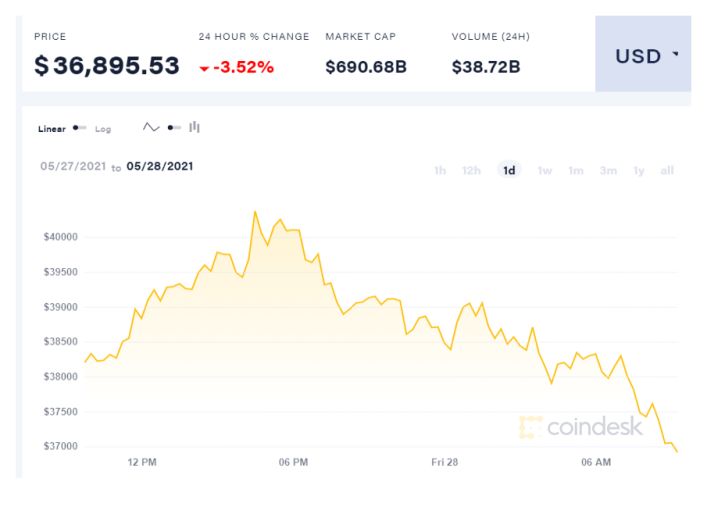Switch chart to 3m range

(x=608, y=170)
